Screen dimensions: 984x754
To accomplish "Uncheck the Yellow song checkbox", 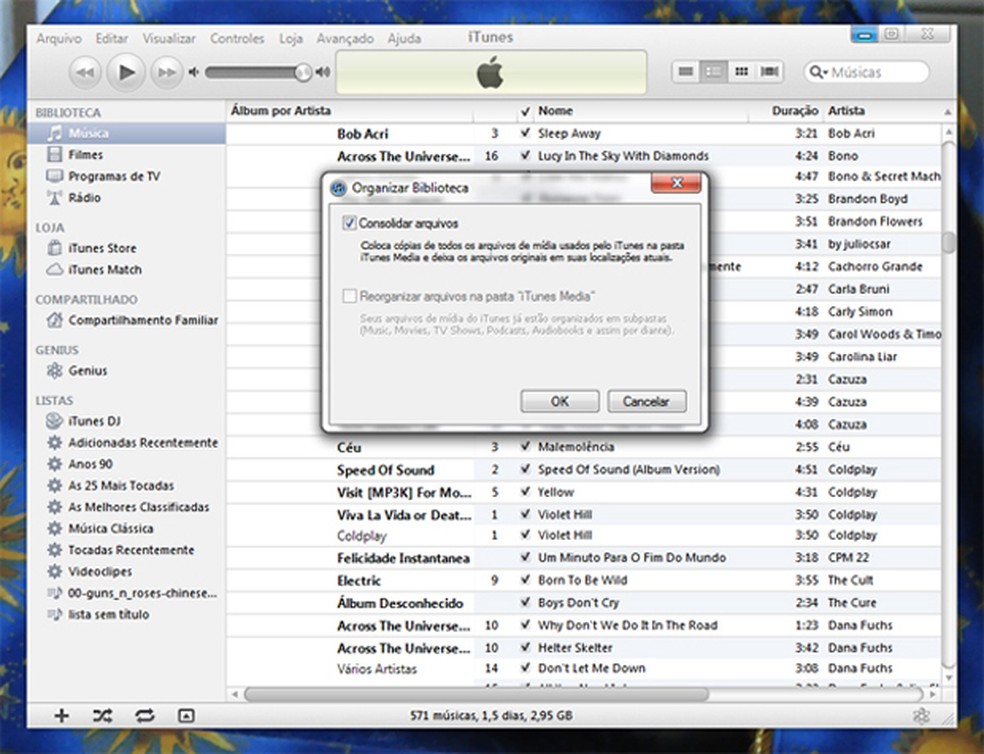I will (525, 492).
